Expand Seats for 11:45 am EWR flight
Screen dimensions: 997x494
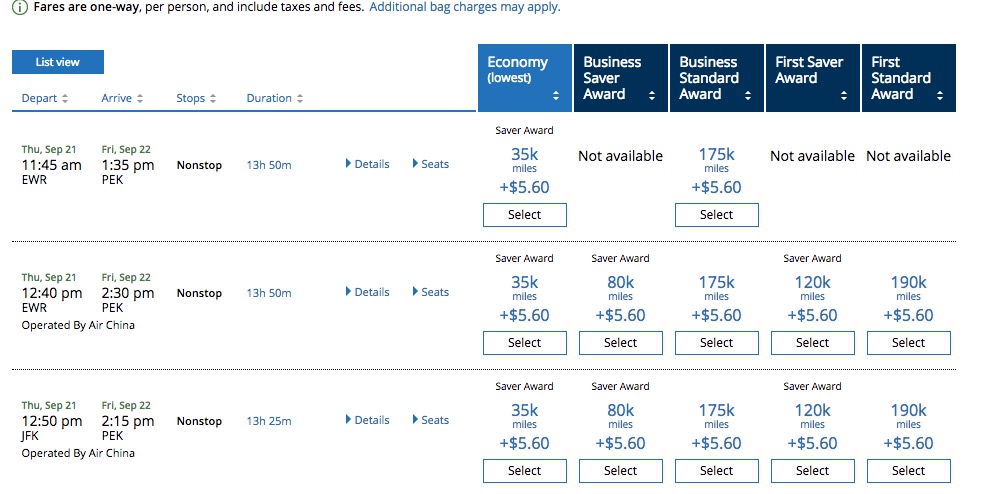tap(430, 164)
